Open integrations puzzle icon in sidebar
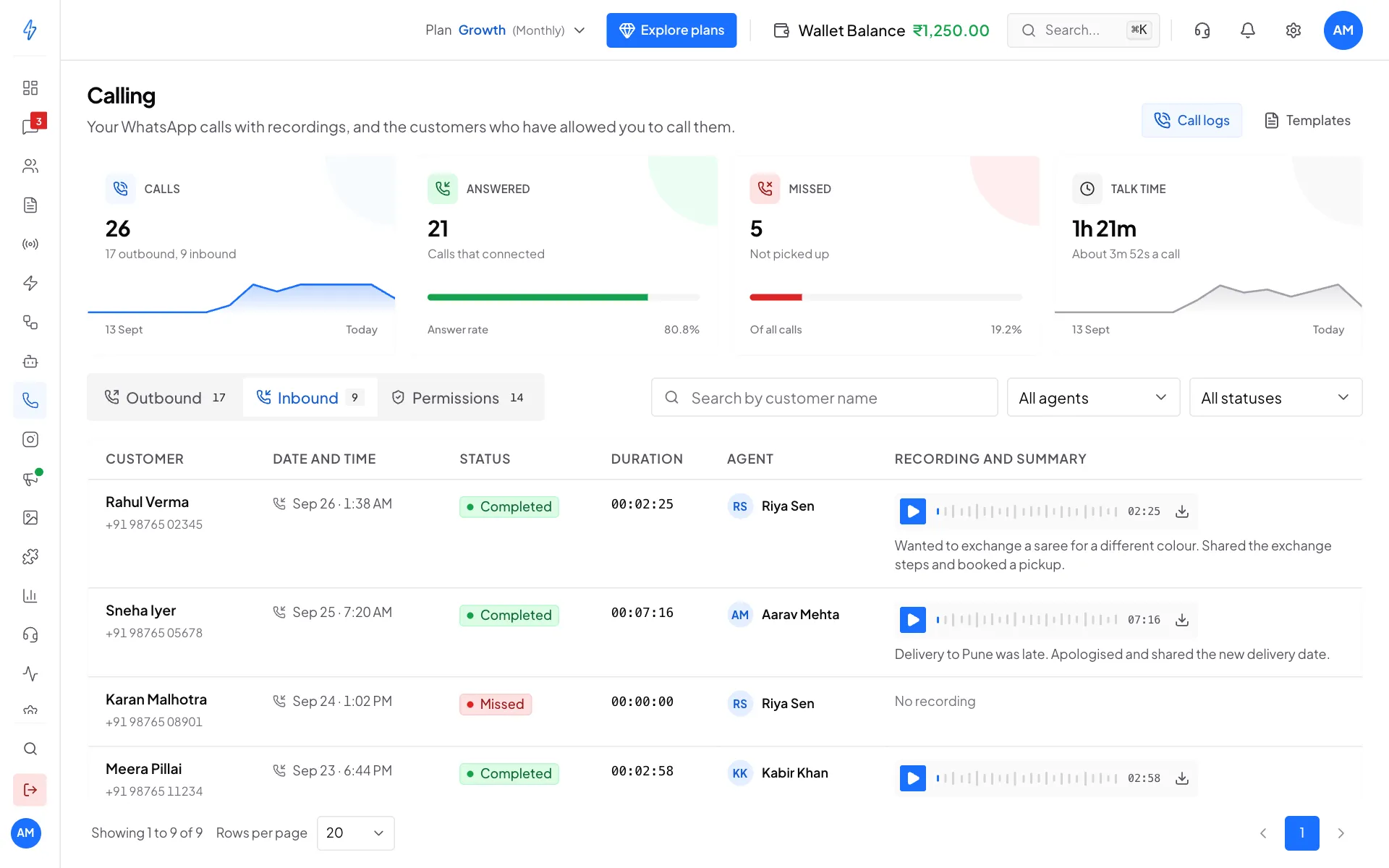 coord(30,556)
